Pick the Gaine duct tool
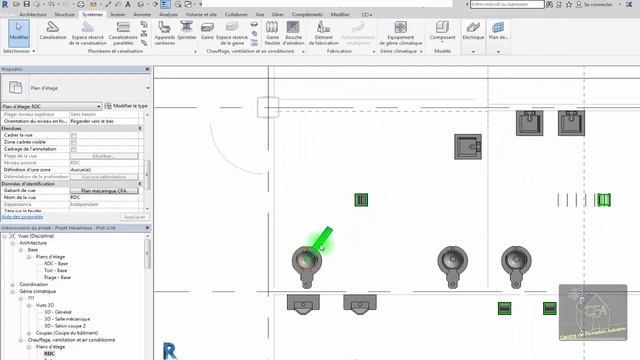This screenshot has width=640, height=360. pos(207,31)
